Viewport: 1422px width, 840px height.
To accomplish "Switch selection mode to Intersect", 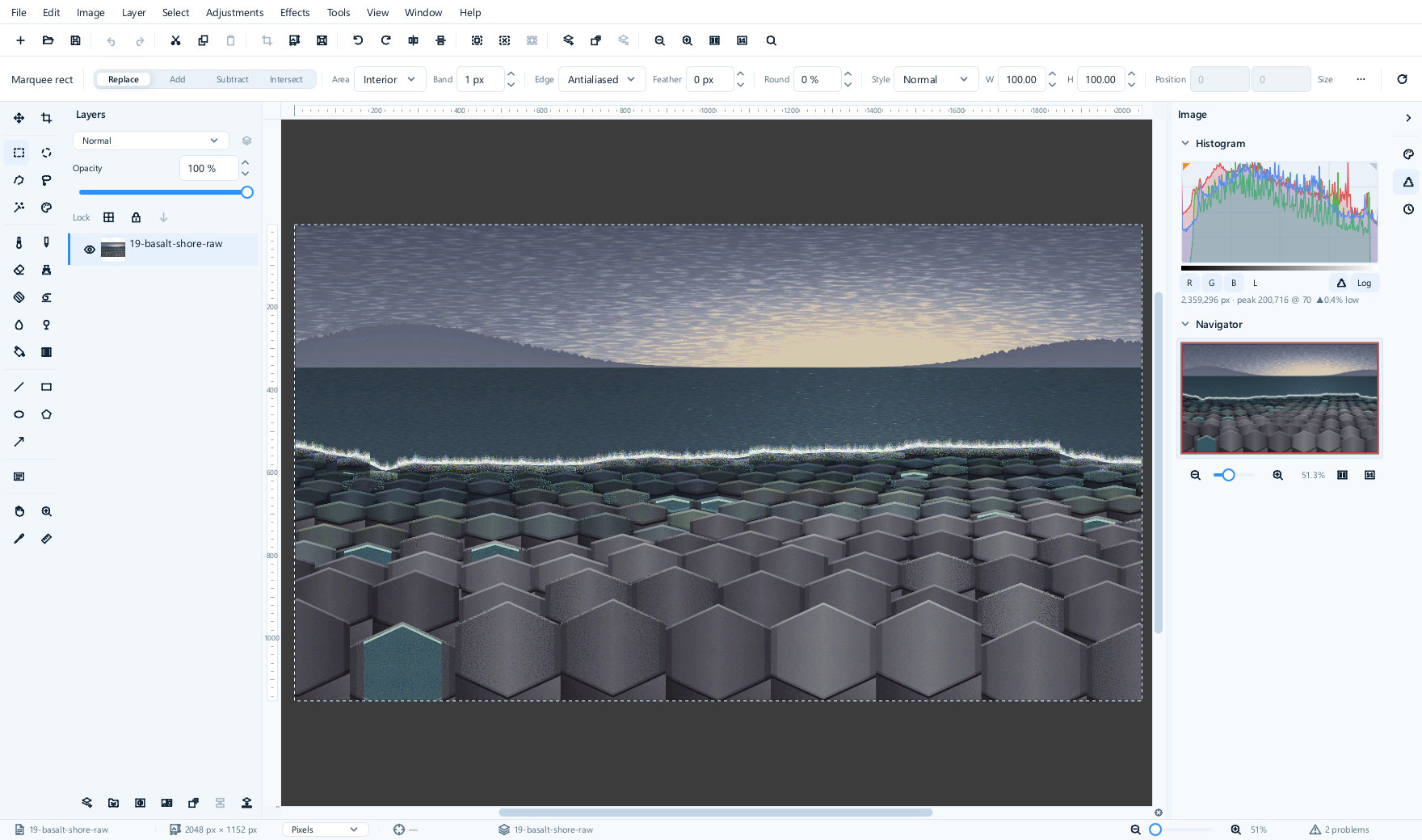I will point(286,79).
